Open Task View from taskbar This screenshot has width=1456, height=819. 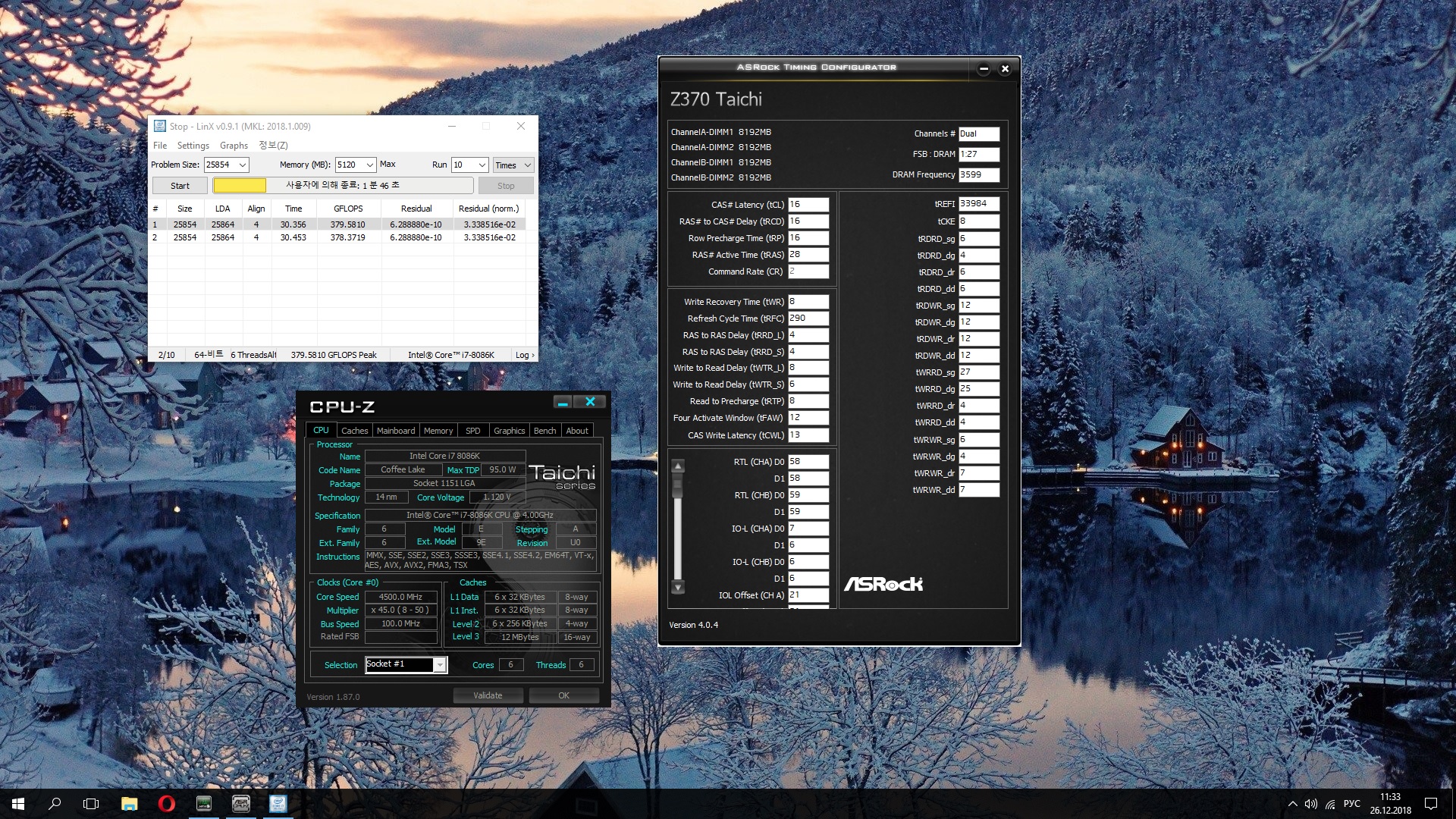click(91, 804)
